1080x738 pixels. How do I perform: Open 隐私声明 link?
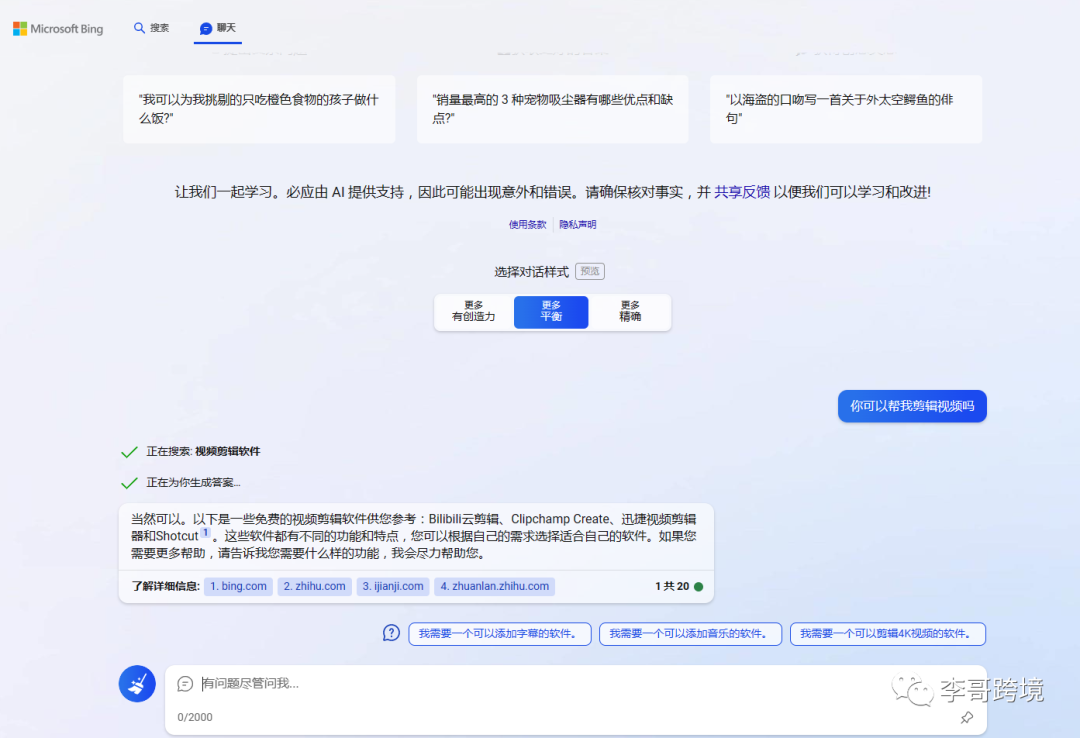point(578,225)
